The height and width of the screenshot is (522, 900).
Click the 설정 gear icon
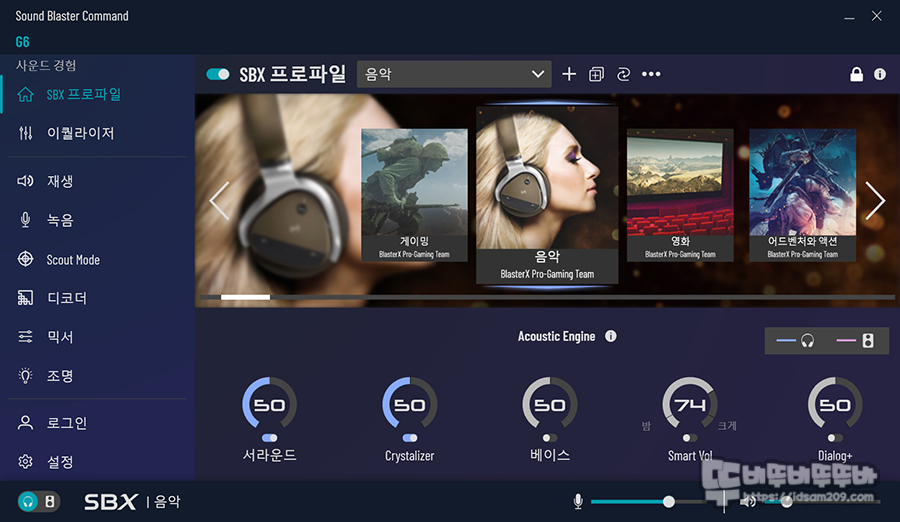click(25, 462)
